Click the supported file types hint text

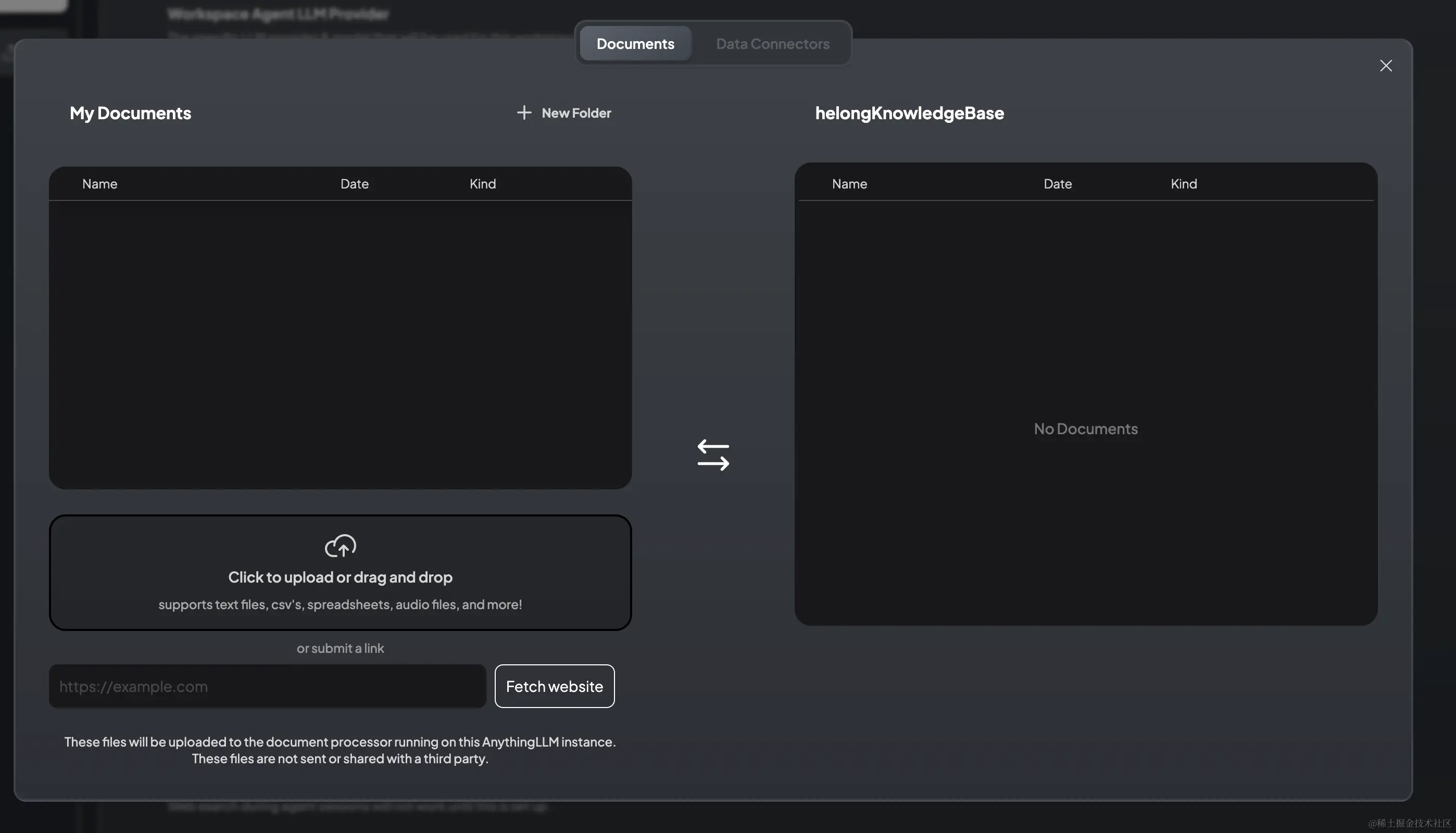341,604
